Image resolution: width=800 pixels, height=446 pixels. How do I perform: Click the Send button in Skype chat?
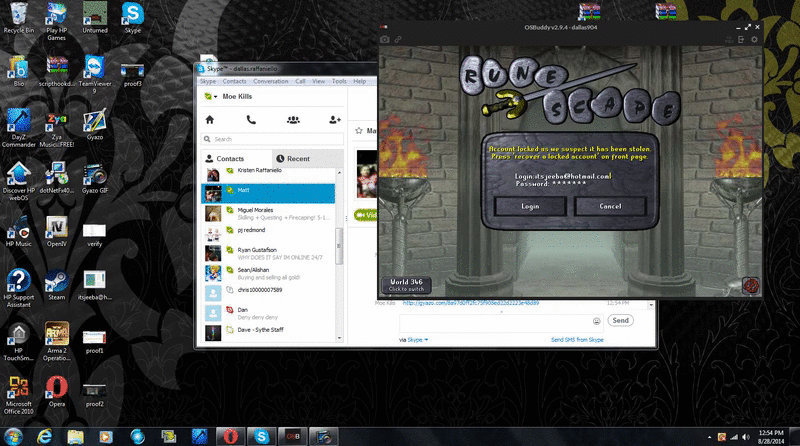coord(620,320)
